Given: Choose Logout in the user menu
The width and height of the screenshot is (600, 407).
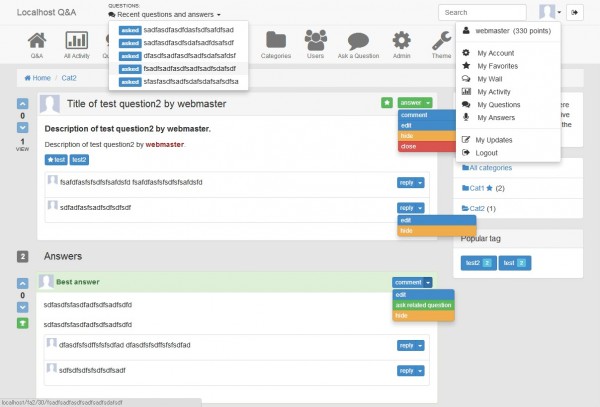Looking at the screenshot, I should [x=487, y=153].
